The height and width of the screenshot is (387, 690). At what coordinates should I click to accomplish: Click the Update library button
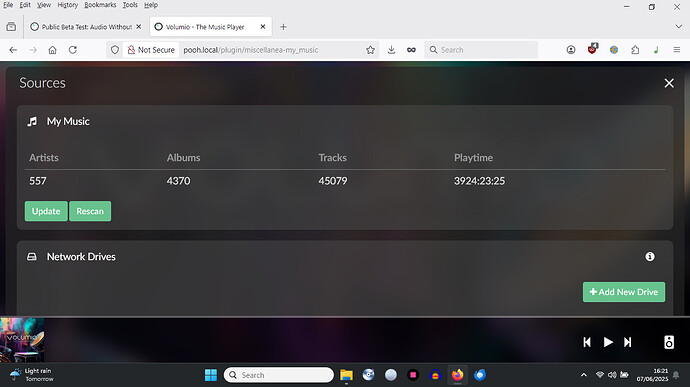[46, 211]
